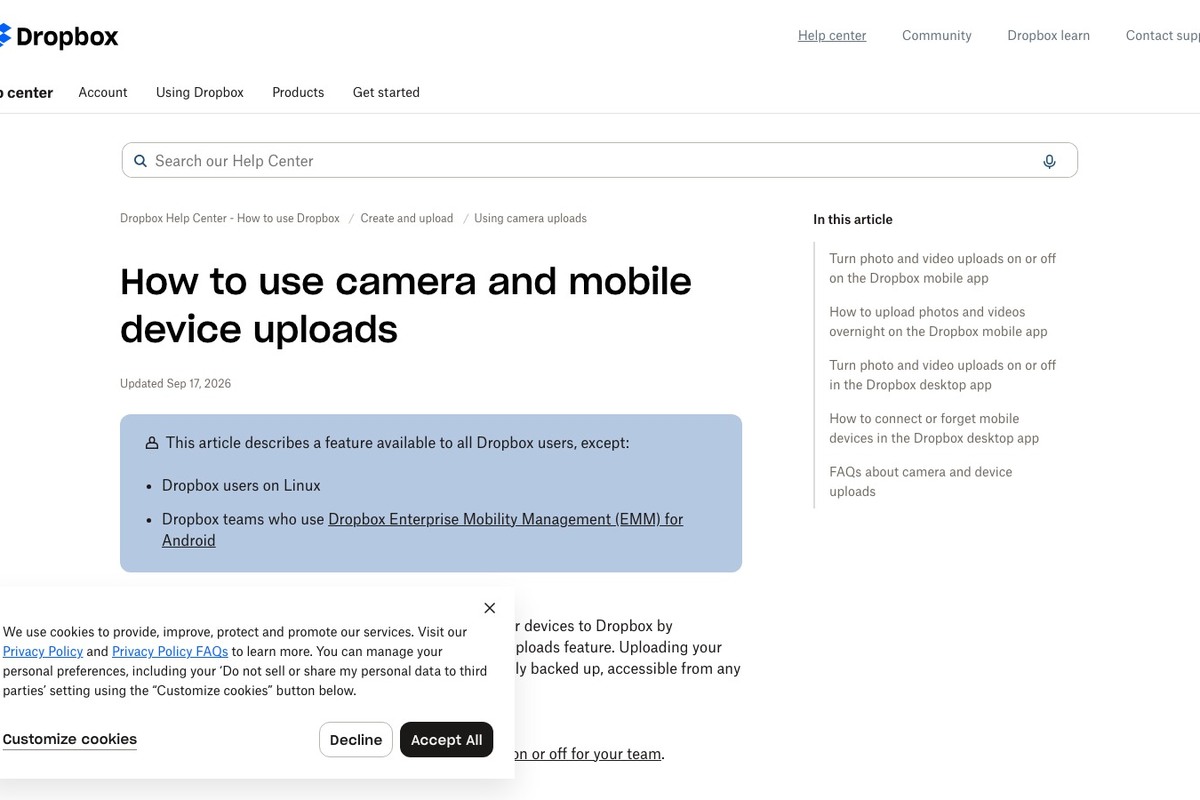Open Dropbox learn link
The width and height of the screenshot is (1200, 800).
coord(1048,35)
